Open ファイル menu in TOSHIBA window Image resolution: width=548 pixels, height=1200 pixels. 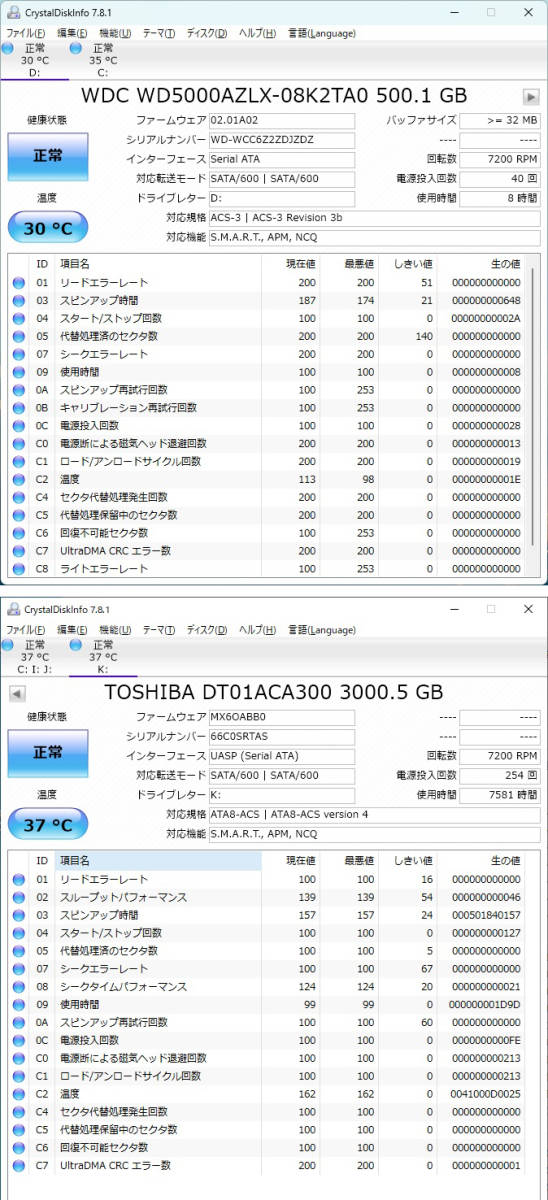(x=25, y=630)
